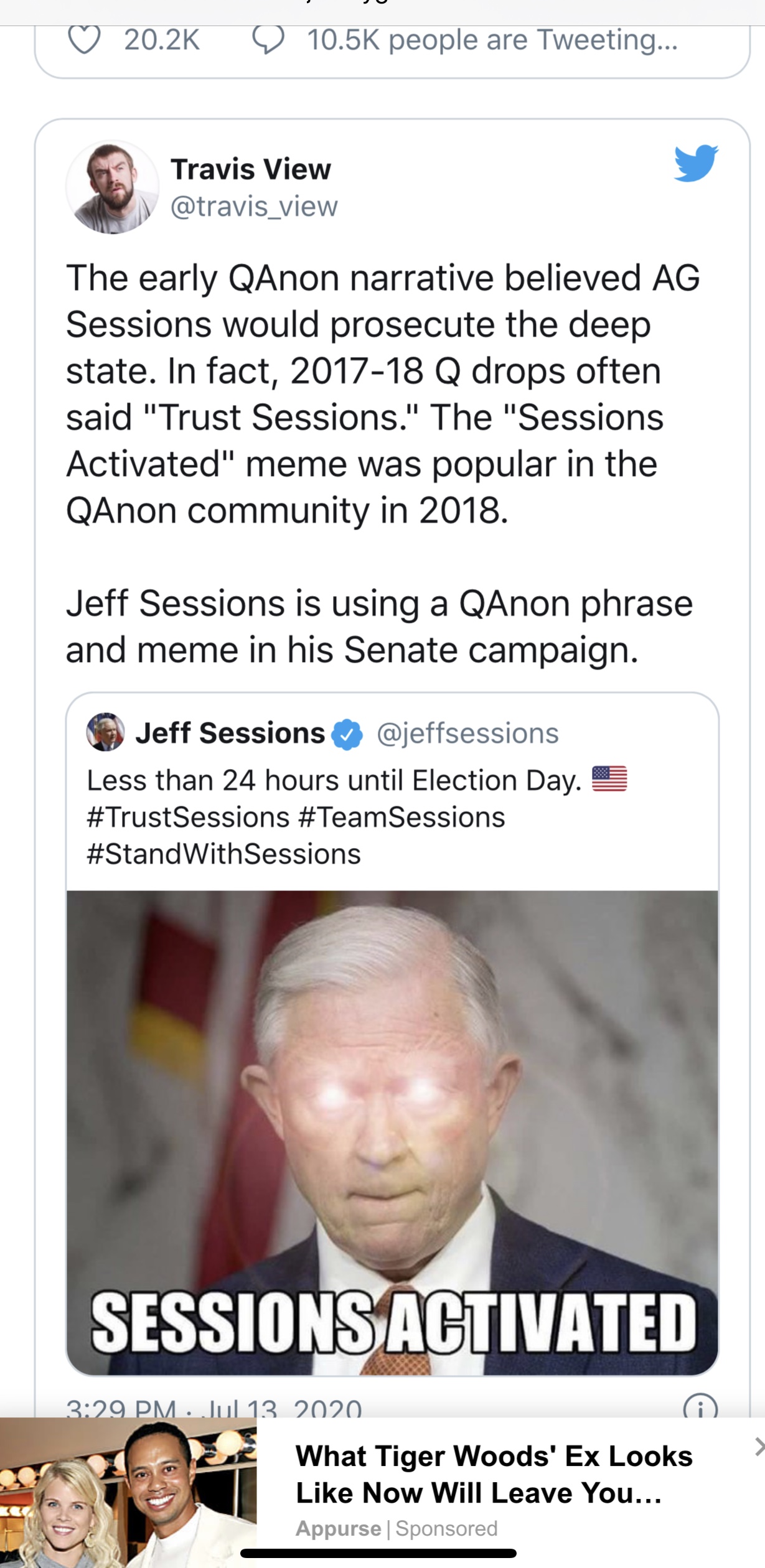The image size is (765, 1568).
Task: Tap the #StandWithSessions hashtag
Action: click(x=223, y=854)
